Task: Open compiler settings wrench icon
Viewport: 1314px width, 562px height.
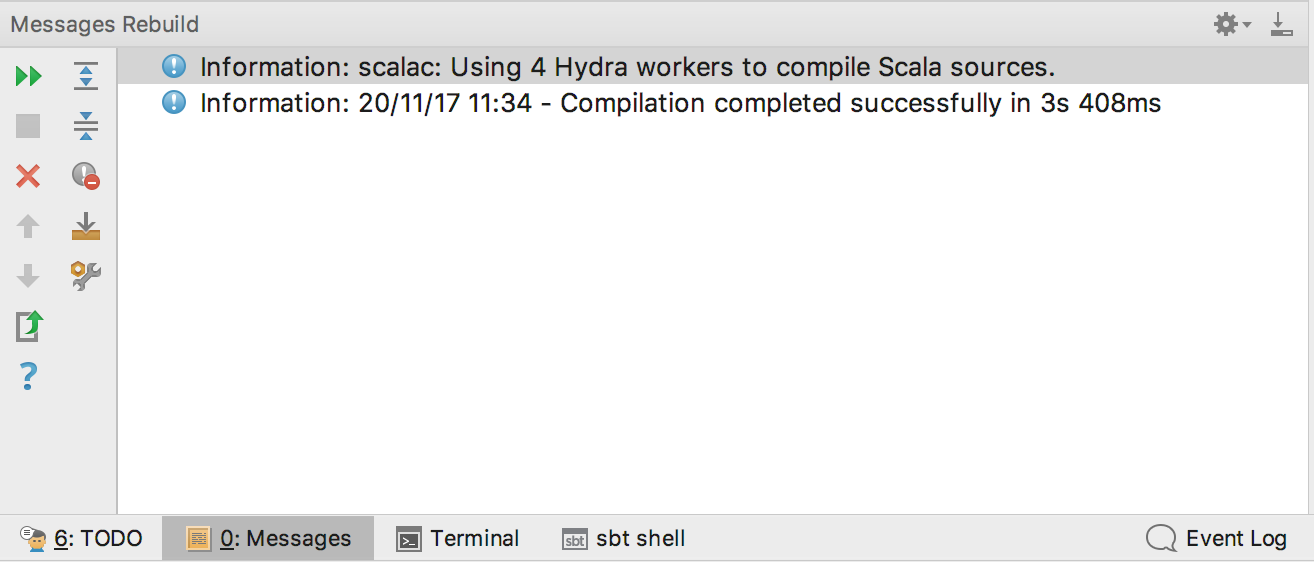Action: (86, 276)
